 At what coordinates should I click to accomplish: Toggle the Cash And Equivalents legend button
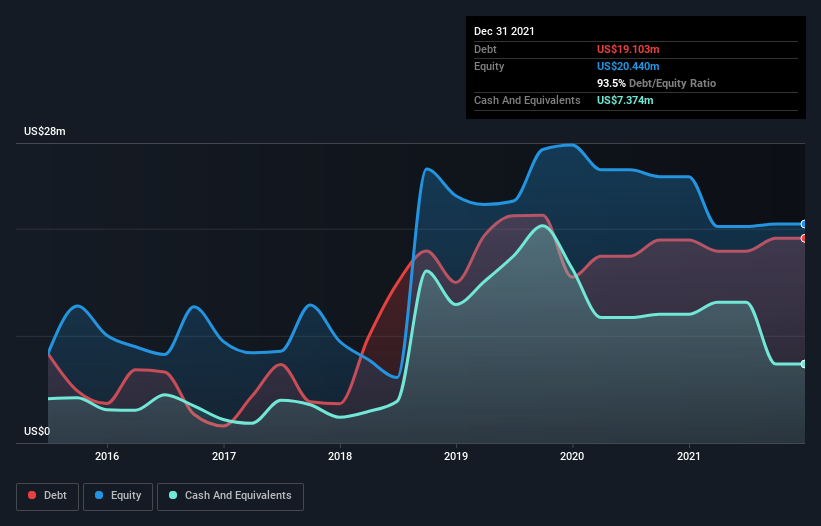click(230, 496)
